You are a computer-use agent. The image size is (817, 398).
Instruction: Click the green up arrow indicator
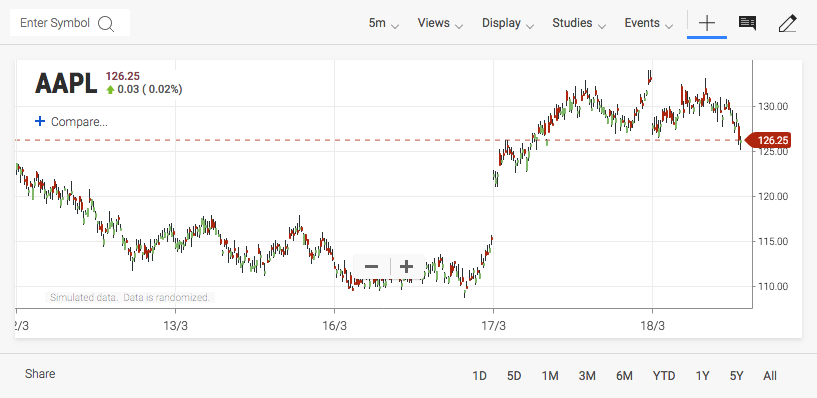110,90
